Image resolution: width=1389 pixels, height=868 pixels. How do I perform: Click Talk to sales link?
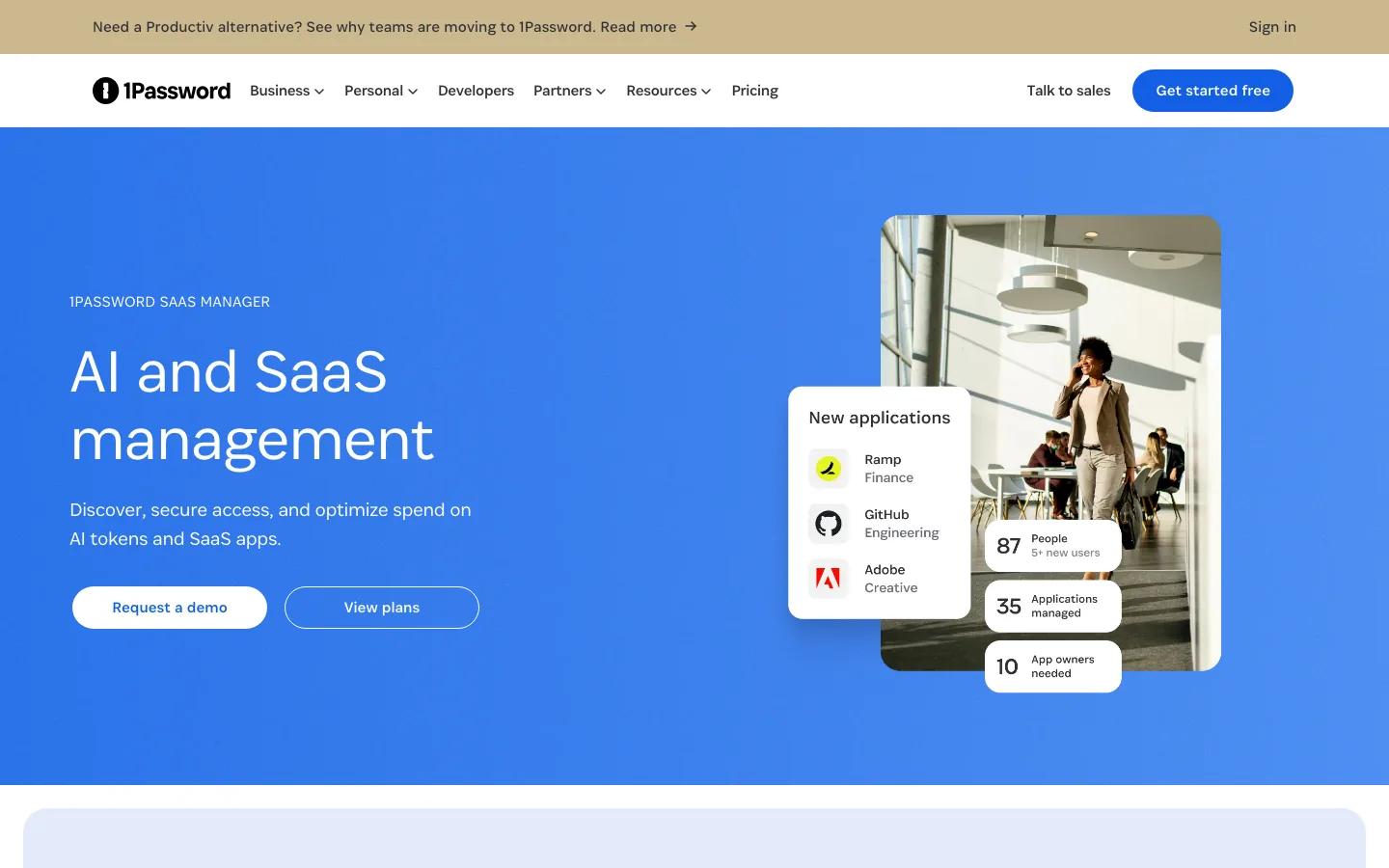coord(1069,91)
